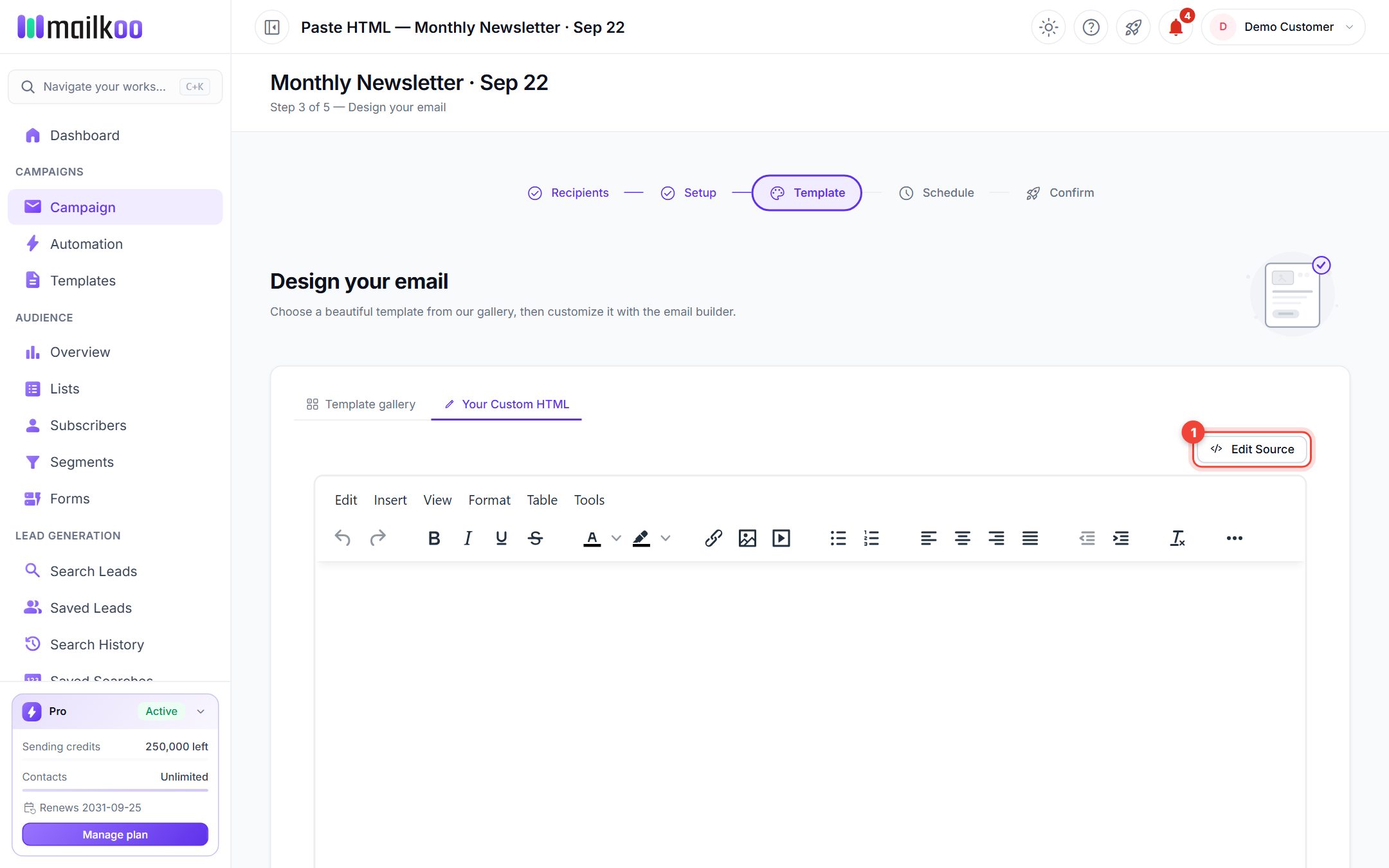Toggle underline formatting button

point(502,538)
